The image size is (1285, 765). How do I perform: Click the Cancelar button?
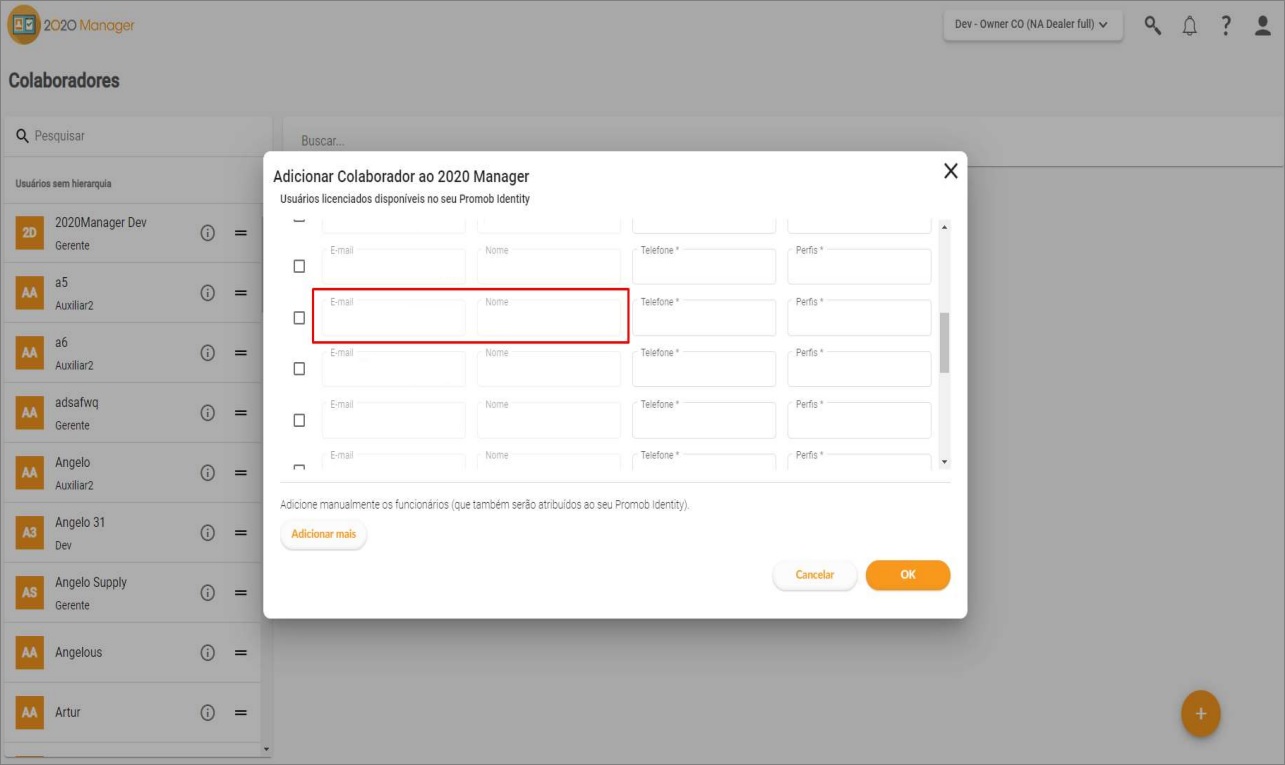[x=814, y=575]
